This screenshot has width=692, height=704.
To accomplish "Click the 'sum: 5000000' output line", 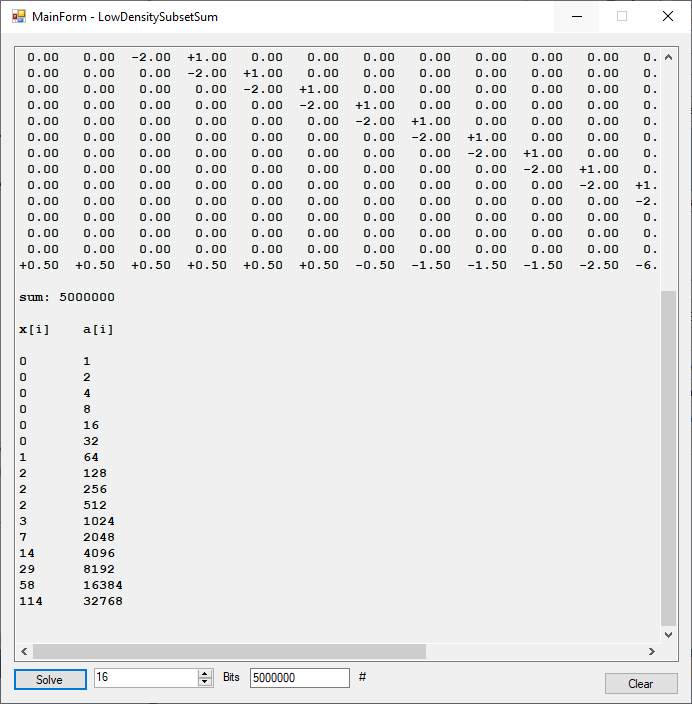I will [67, 297].
